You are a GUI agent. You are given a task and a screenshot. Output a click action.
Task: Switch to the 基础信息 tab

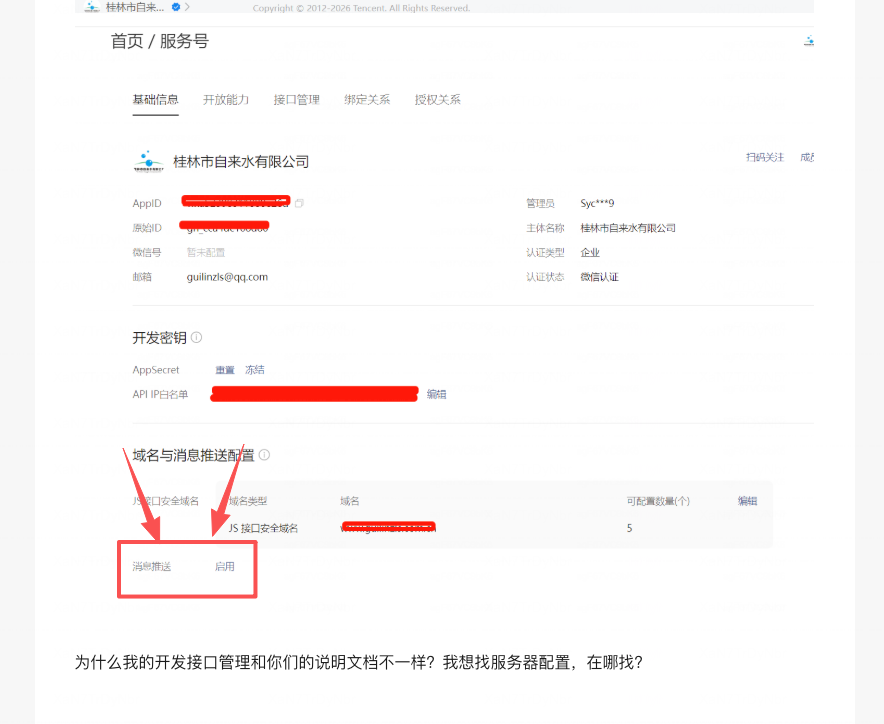pyautogui.click(x=156, y=100)
